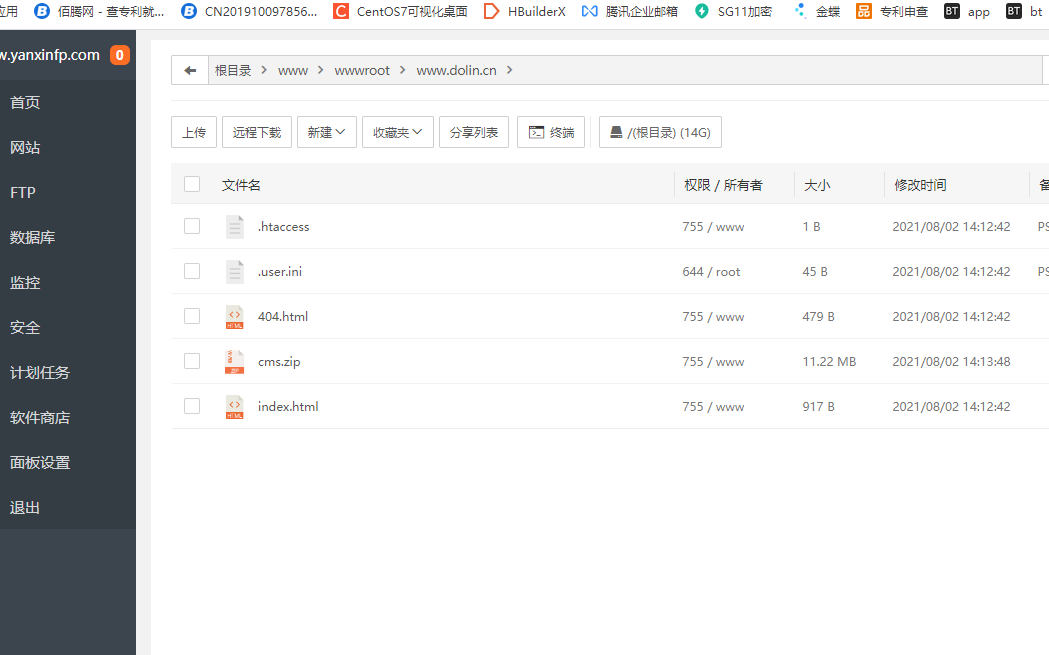Check the .user.ini row checkbox

click(x=192, y=271)
